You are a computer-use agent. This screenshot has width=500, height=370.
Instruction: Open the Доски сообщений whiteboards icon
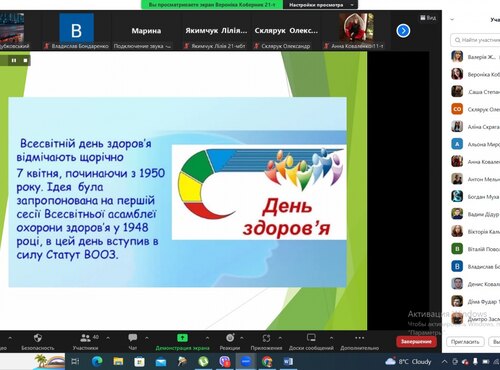[x=311, y=338]
